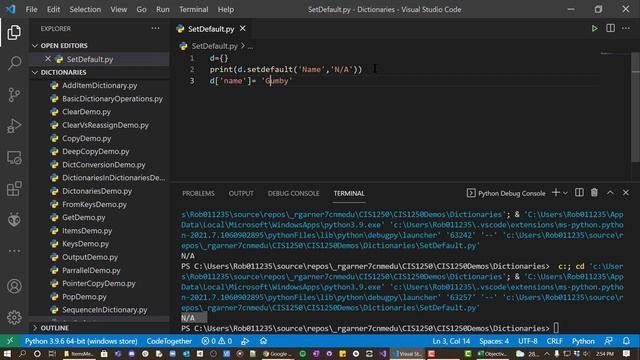The height and width of the screenshot is (360, 640).
Task: Open the View menu
Action: (x=118, y=9)
